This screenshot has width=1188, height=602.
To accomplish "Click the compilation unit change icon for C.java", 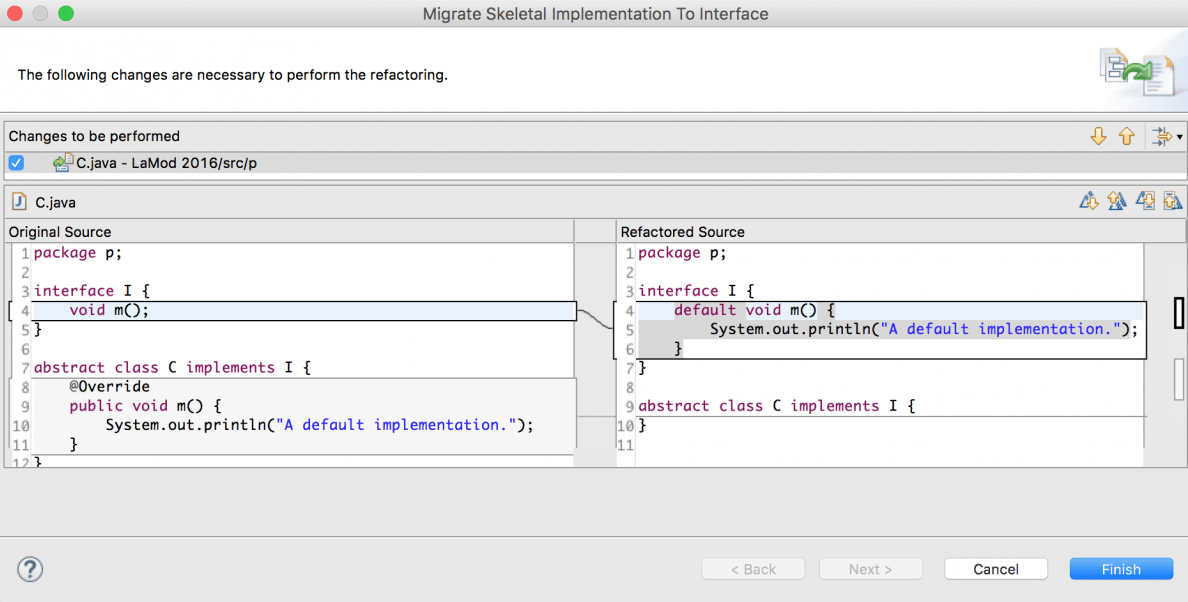I will point(63,162).
